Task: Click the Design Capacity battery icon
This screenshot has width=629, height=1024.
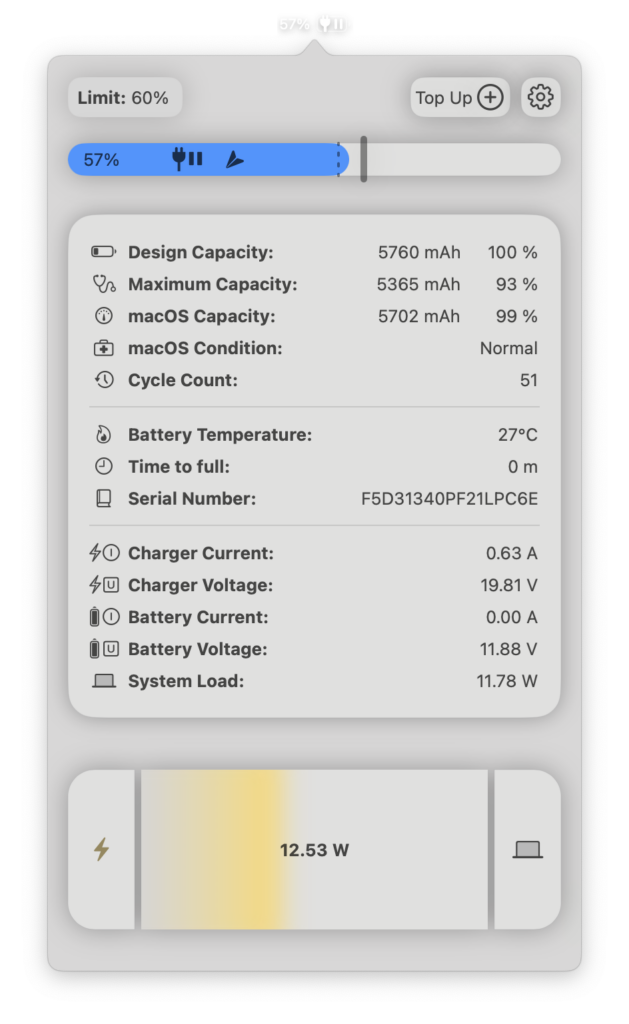Action: coord(103,253)
